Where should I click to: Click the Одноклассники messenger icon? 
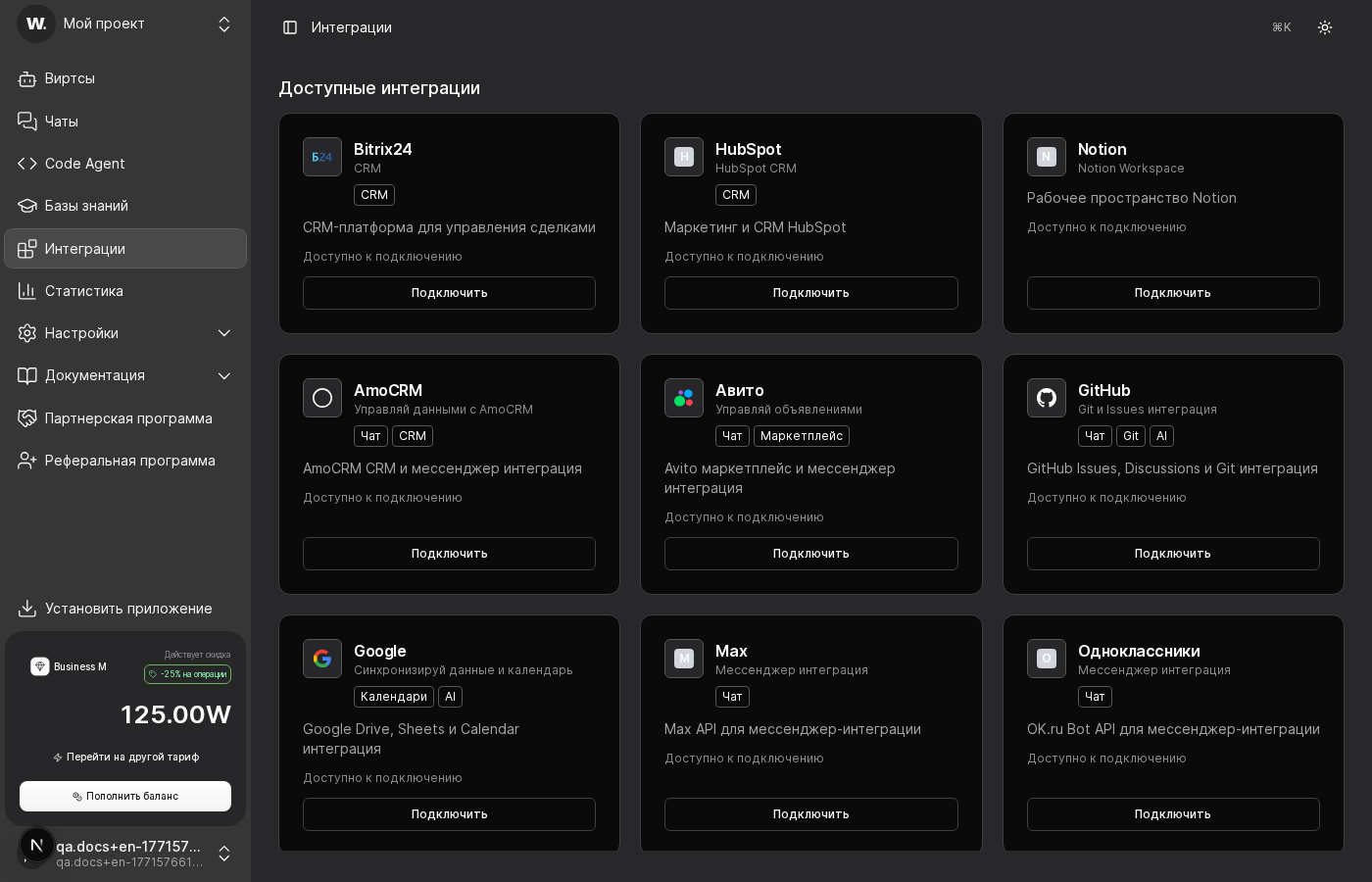click(1047, 659)
